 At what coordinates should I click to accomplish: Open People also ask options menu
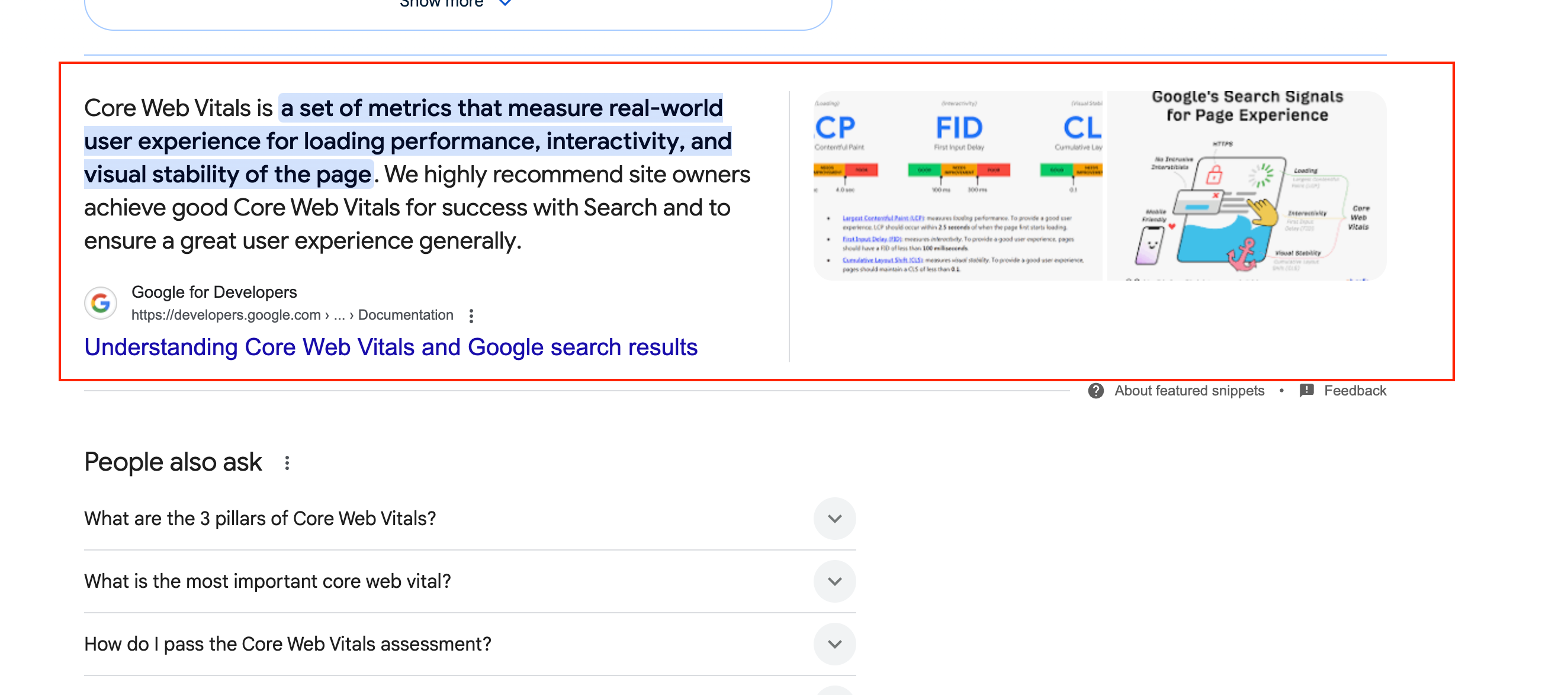(287, 462)
